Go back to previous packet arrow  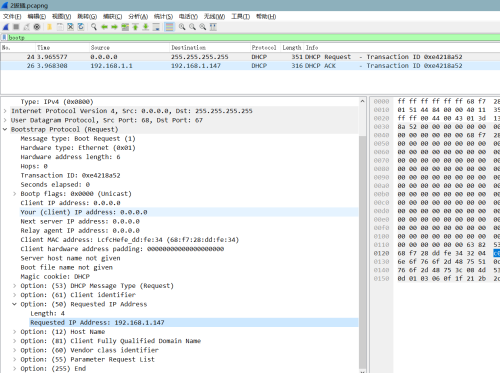coord(104,27)
